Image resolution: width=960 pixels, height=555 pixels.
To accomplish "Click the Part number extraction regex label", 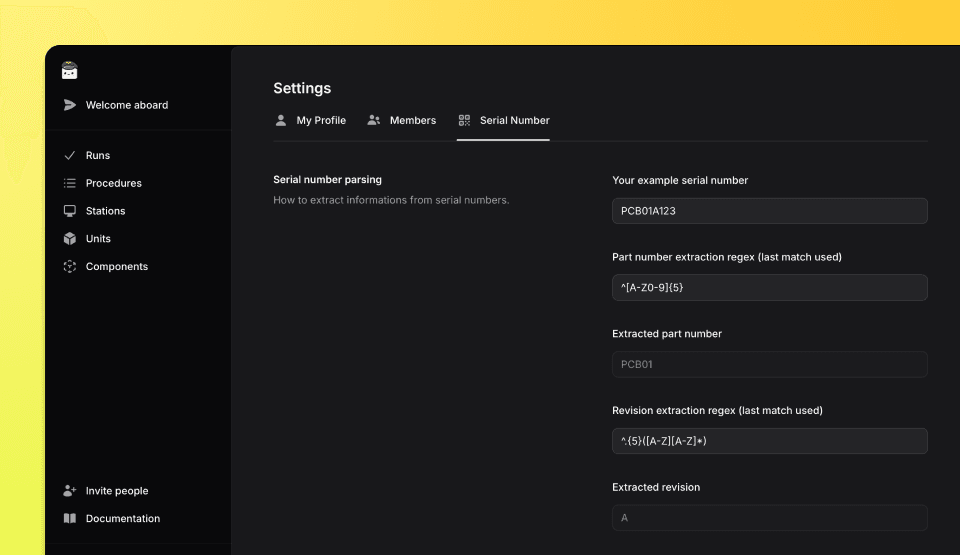I will point(727,257).
